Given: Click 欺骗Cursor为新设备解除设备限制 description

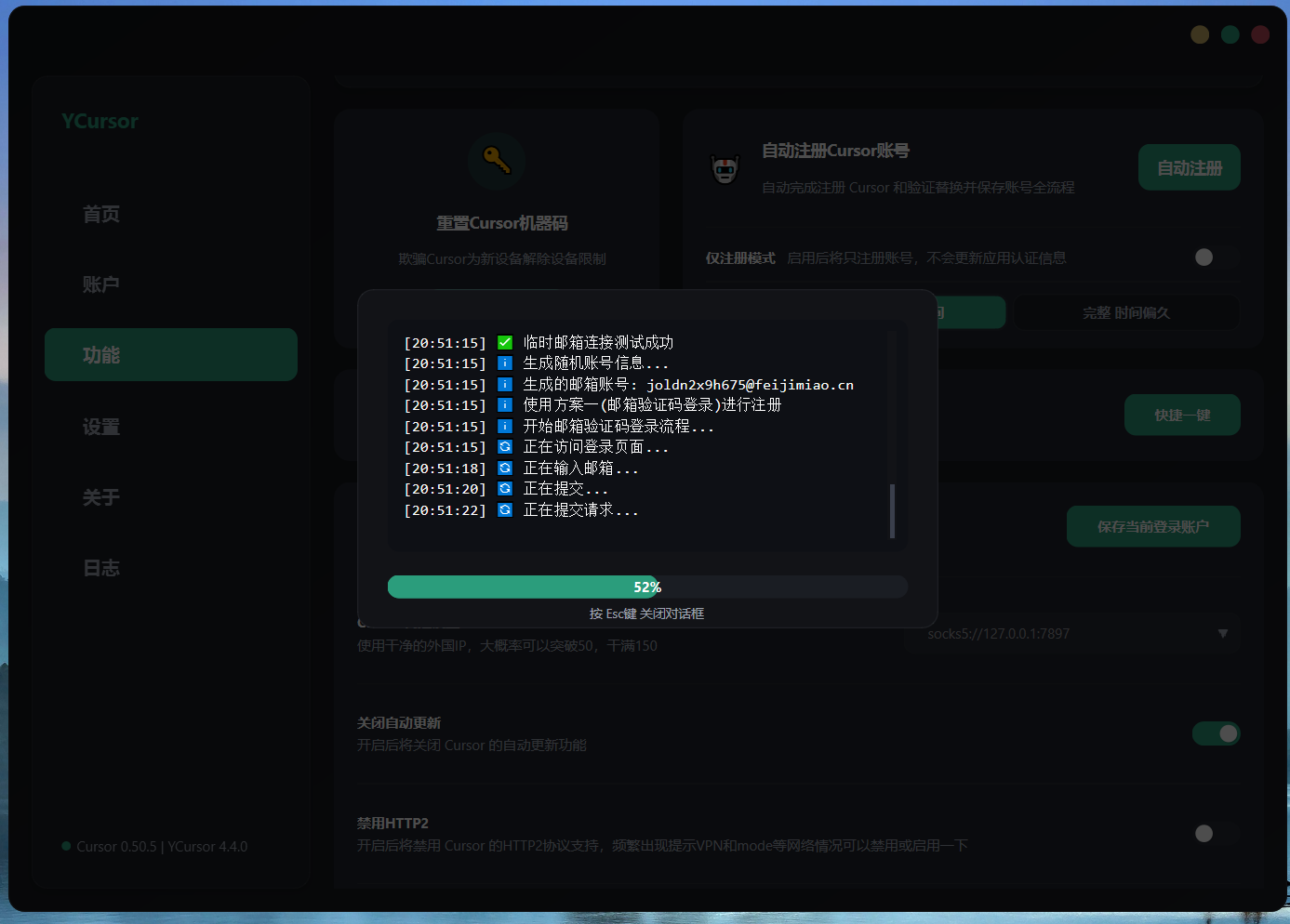Looking at the screenshot, I should [502, 259].
